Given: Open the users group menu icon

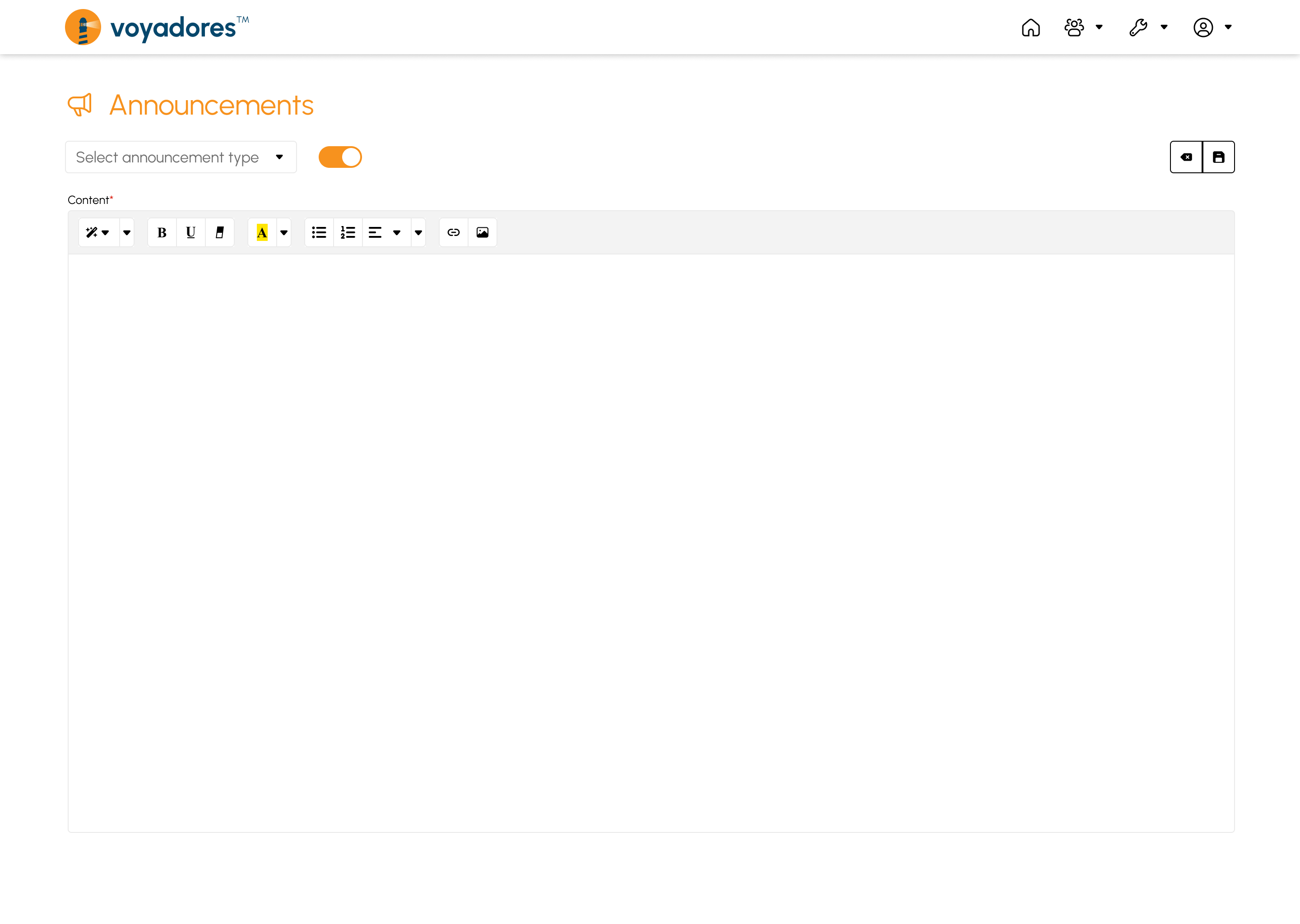Looking at the screenshot, I should pos(1074,28).
